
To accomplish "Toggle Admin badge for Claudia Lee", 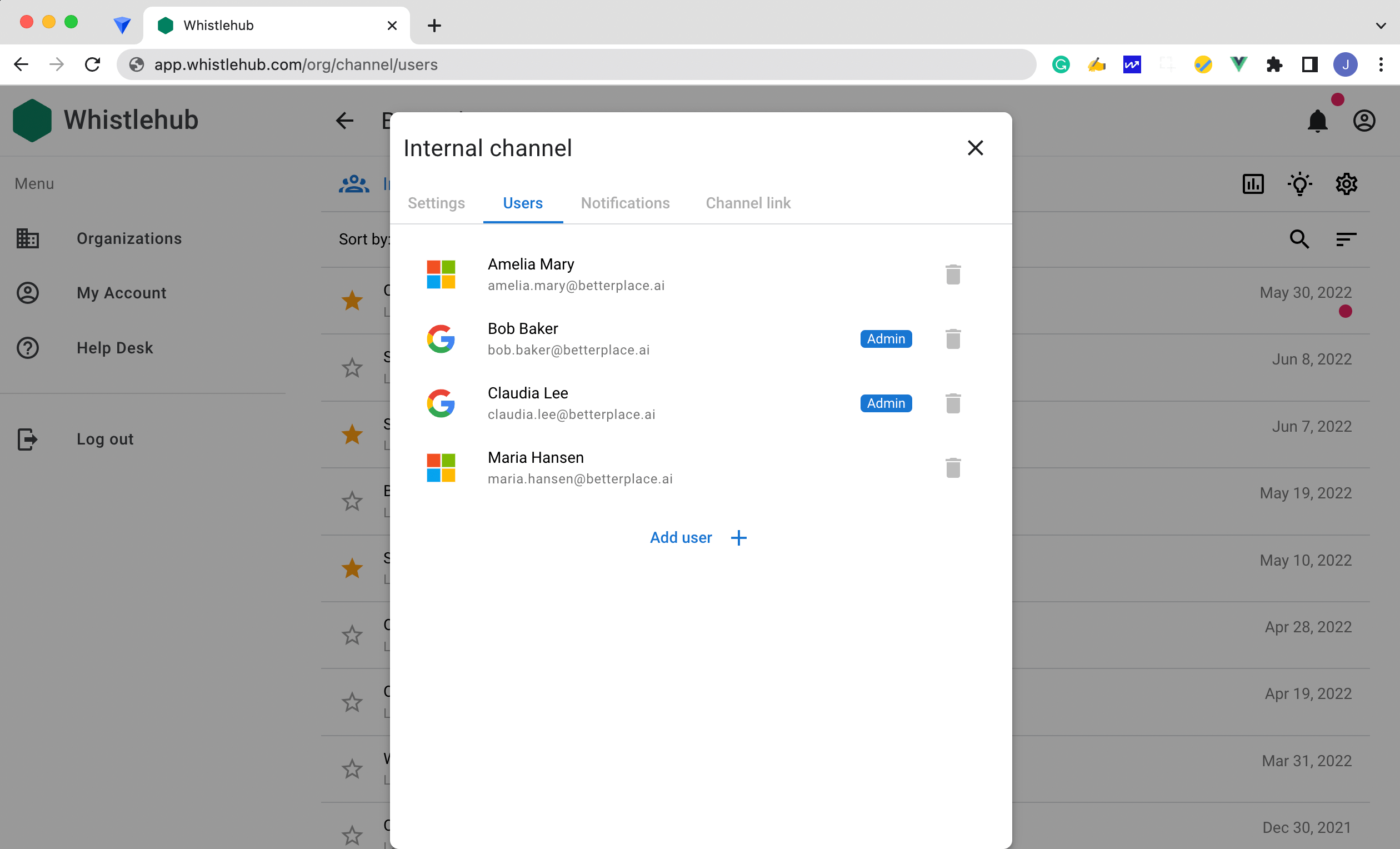I will point(885,403).
